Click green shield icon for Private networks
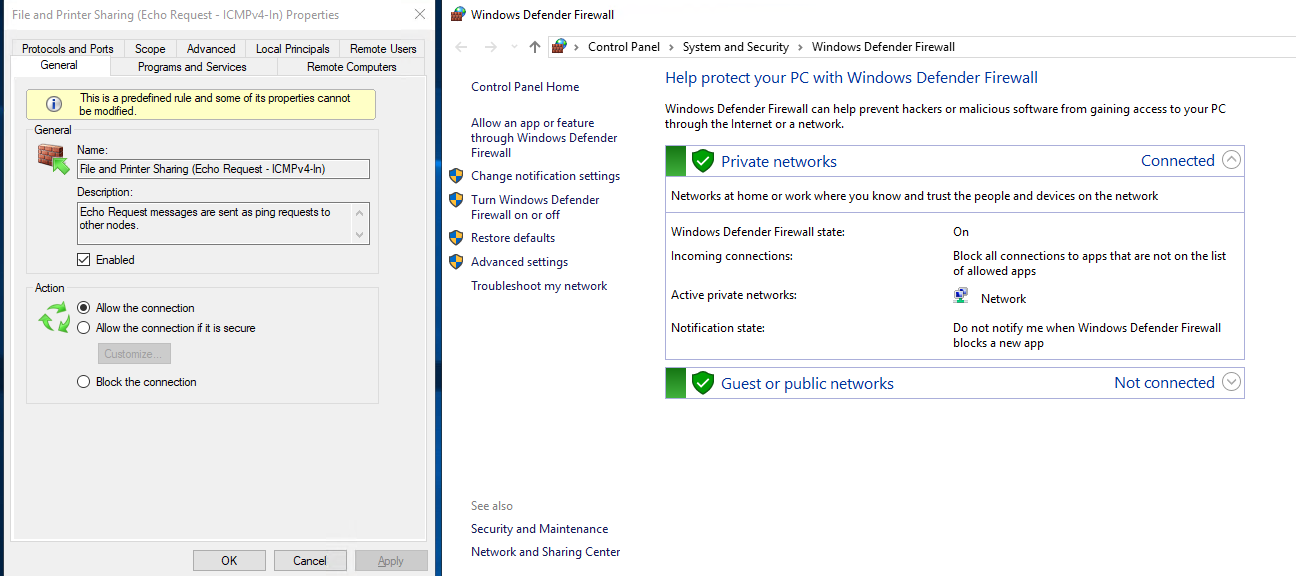The height and width of the screenshot is (576, 1296). click(703, 161)
